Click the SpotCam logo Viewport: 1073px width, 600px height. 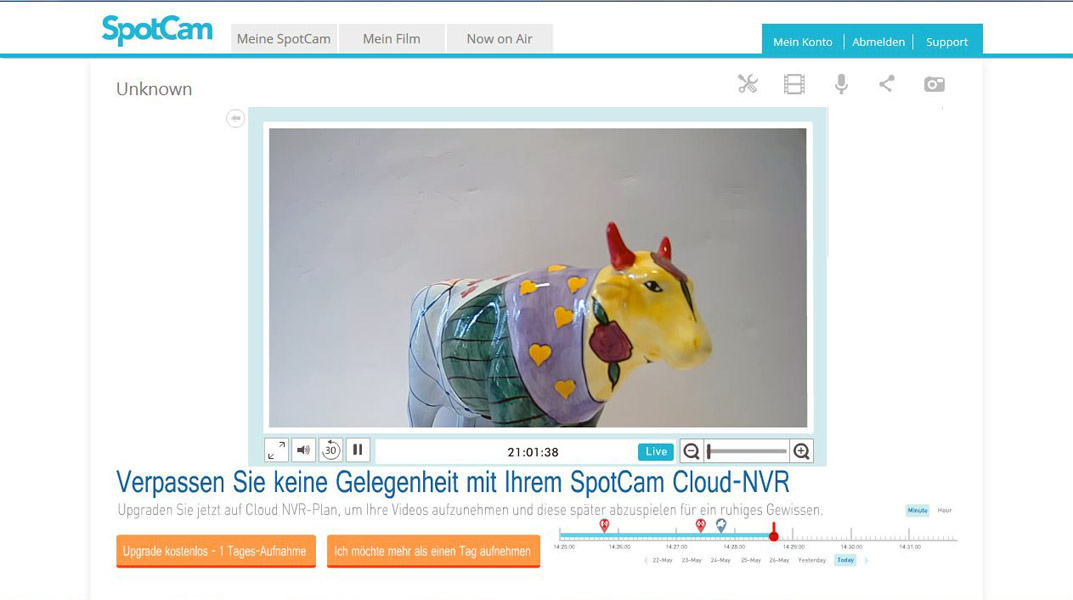click(x=157, y=30)
